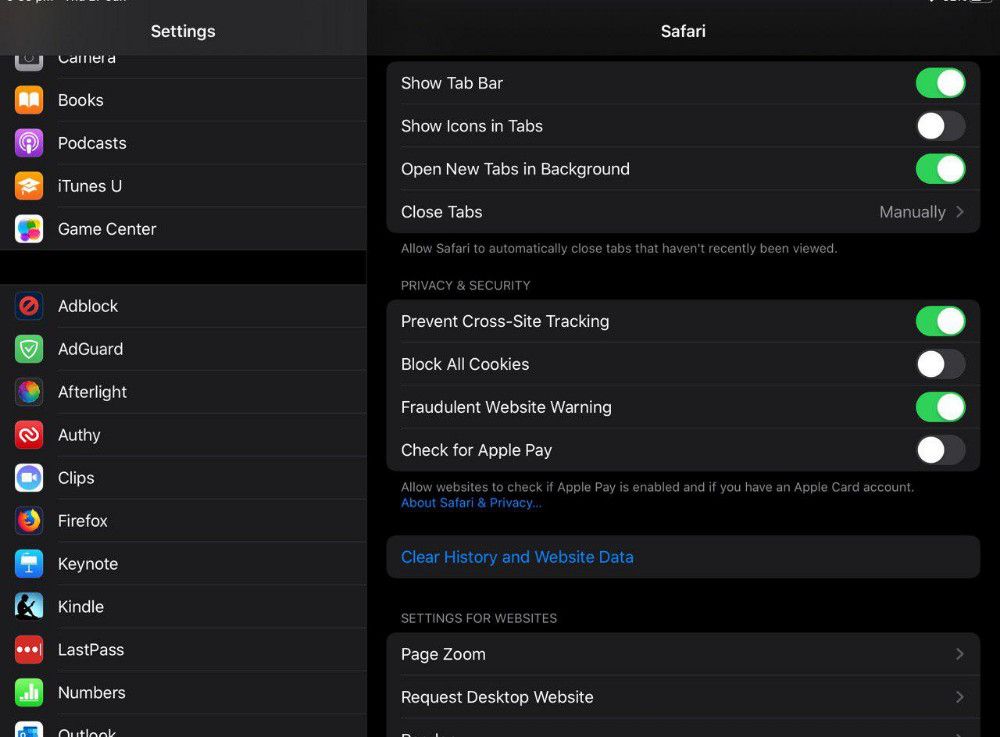The width and height of the screenshot is (1000, 737).
Task: Open the LastPass icon
Action: point(29,650)
